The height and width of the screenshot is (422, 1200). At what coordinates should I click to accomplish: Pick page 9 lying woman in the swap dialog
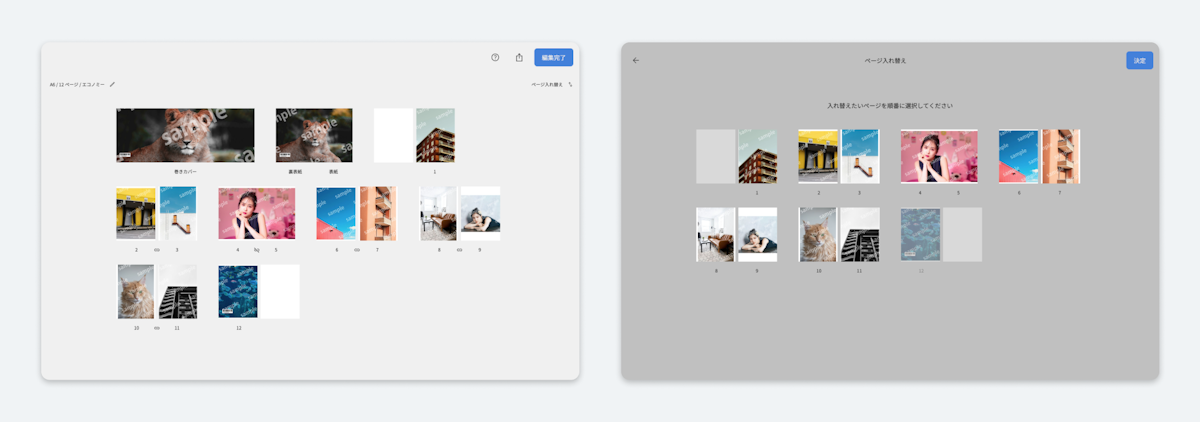pyautogui.click(x=758, y=235)
